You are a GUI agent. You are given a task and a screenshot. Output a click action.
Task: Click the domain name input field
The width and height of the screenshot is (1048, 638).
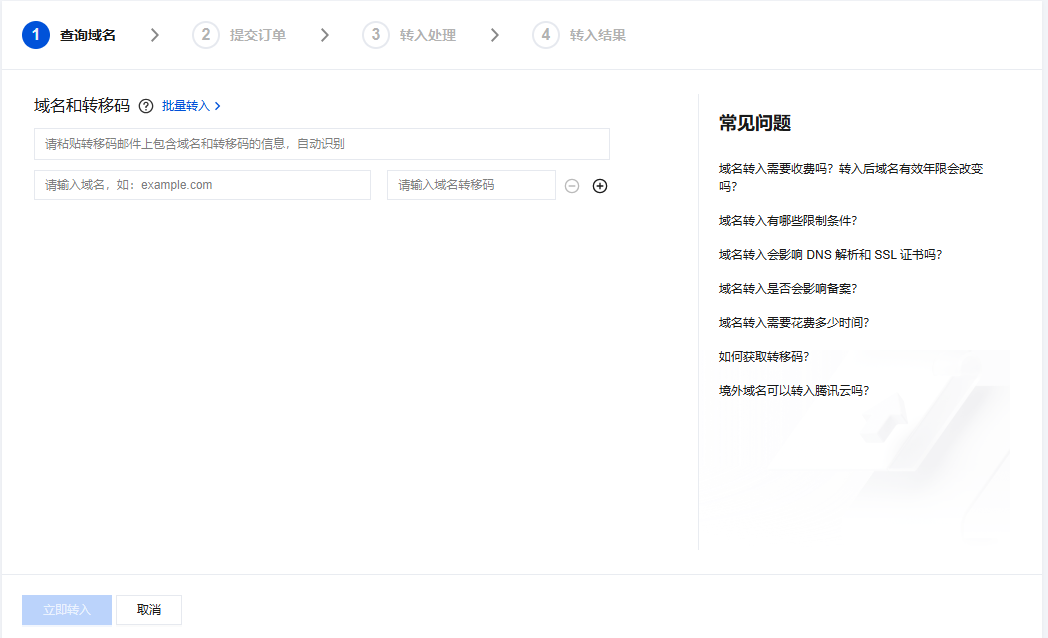pos(202,185)
